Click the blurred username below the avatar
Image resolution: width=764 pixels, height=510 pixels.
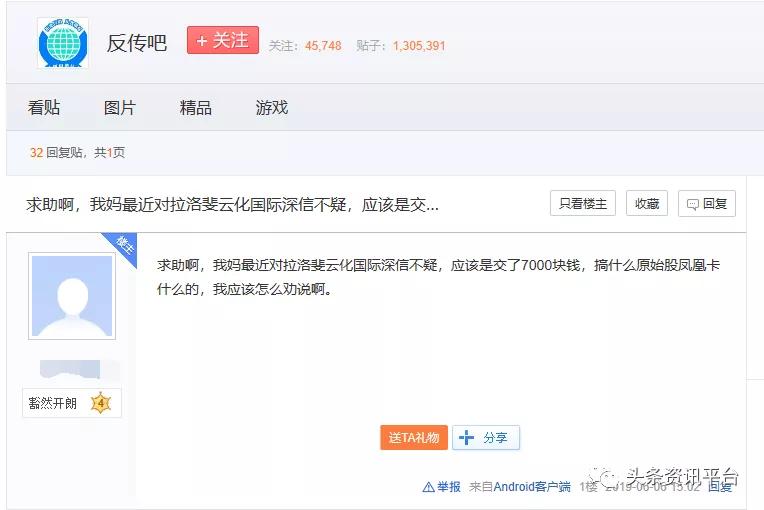pos(71,368)
